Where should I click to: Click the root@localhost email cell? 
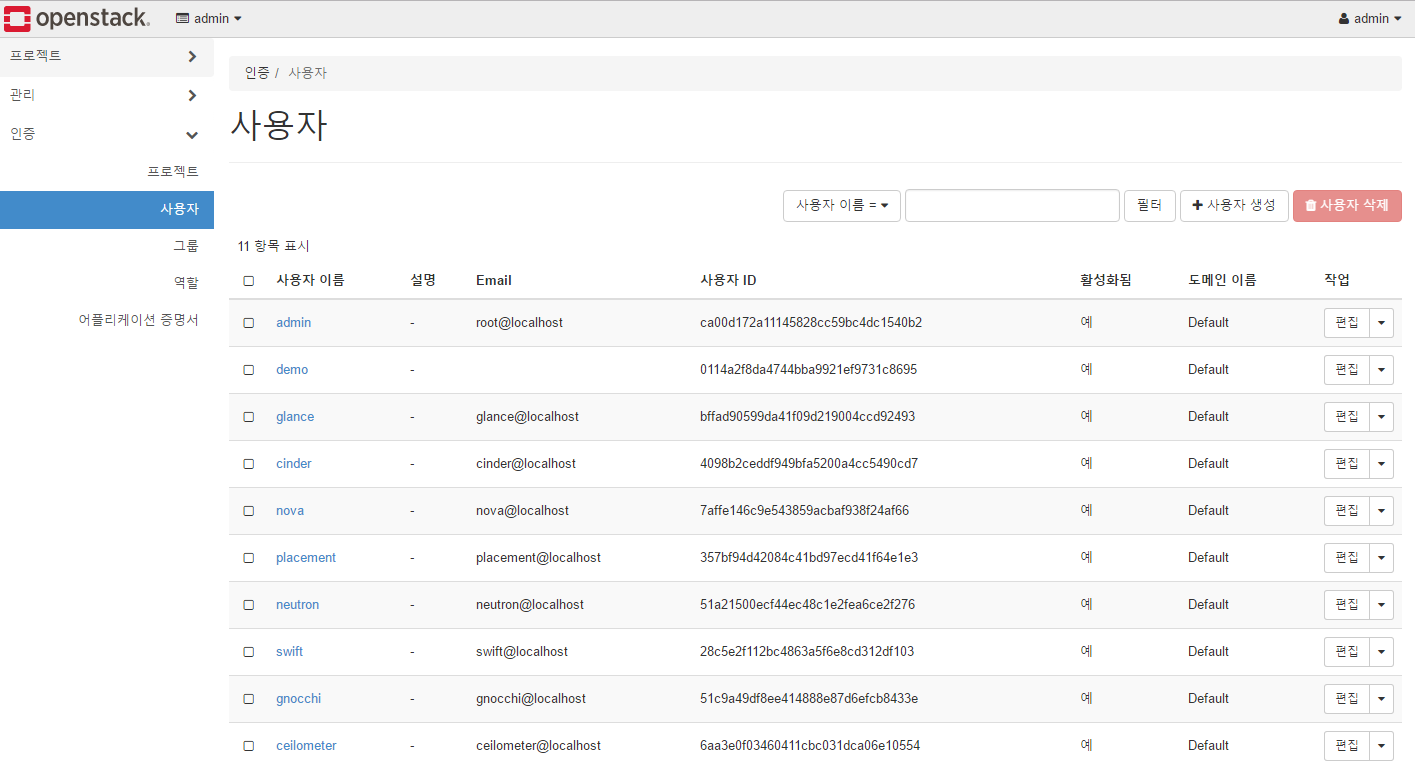pos(519,323)
